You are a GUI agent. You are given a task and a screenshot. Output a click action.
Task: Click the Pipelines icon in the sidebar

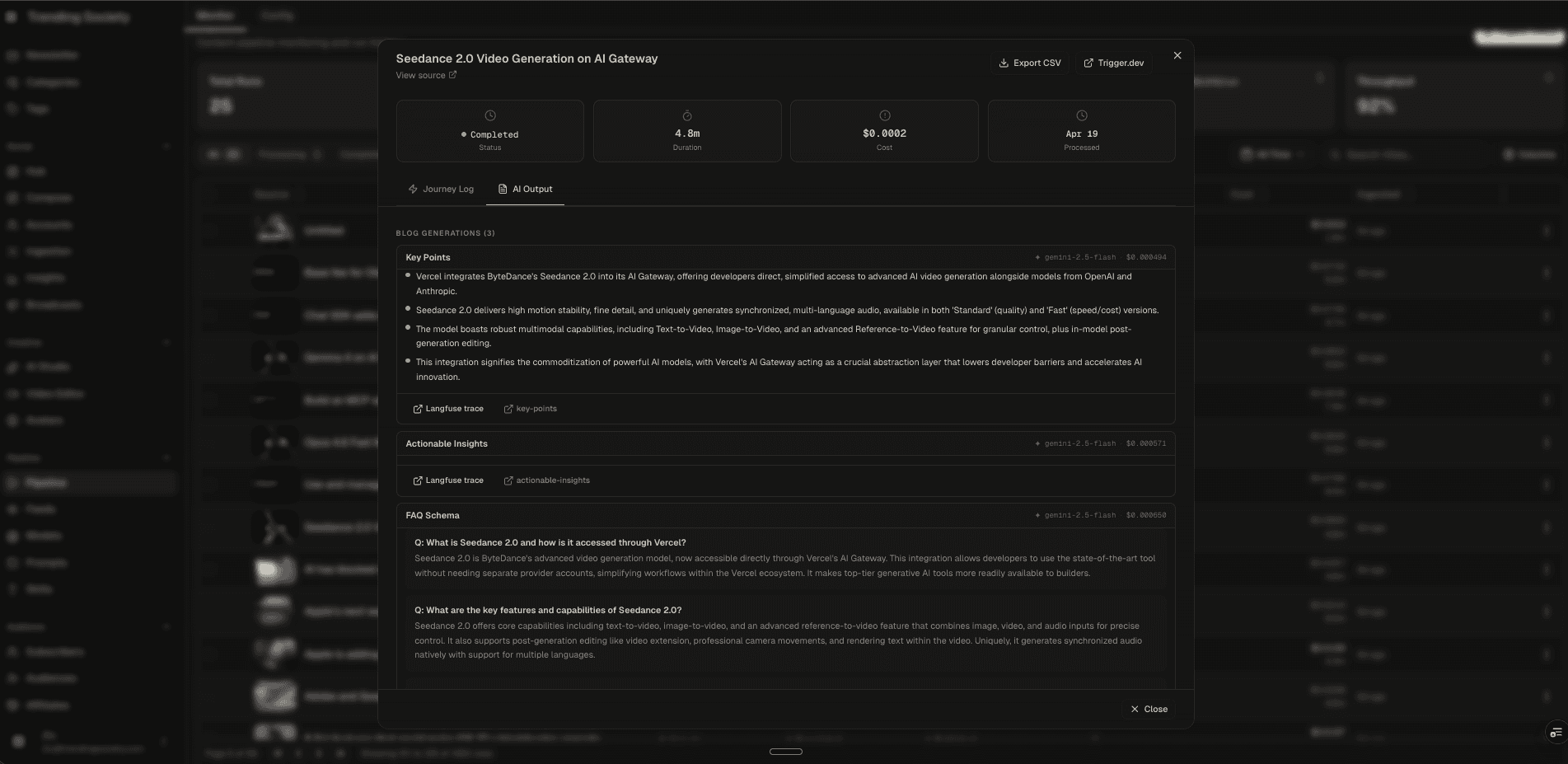coord(12,482)
